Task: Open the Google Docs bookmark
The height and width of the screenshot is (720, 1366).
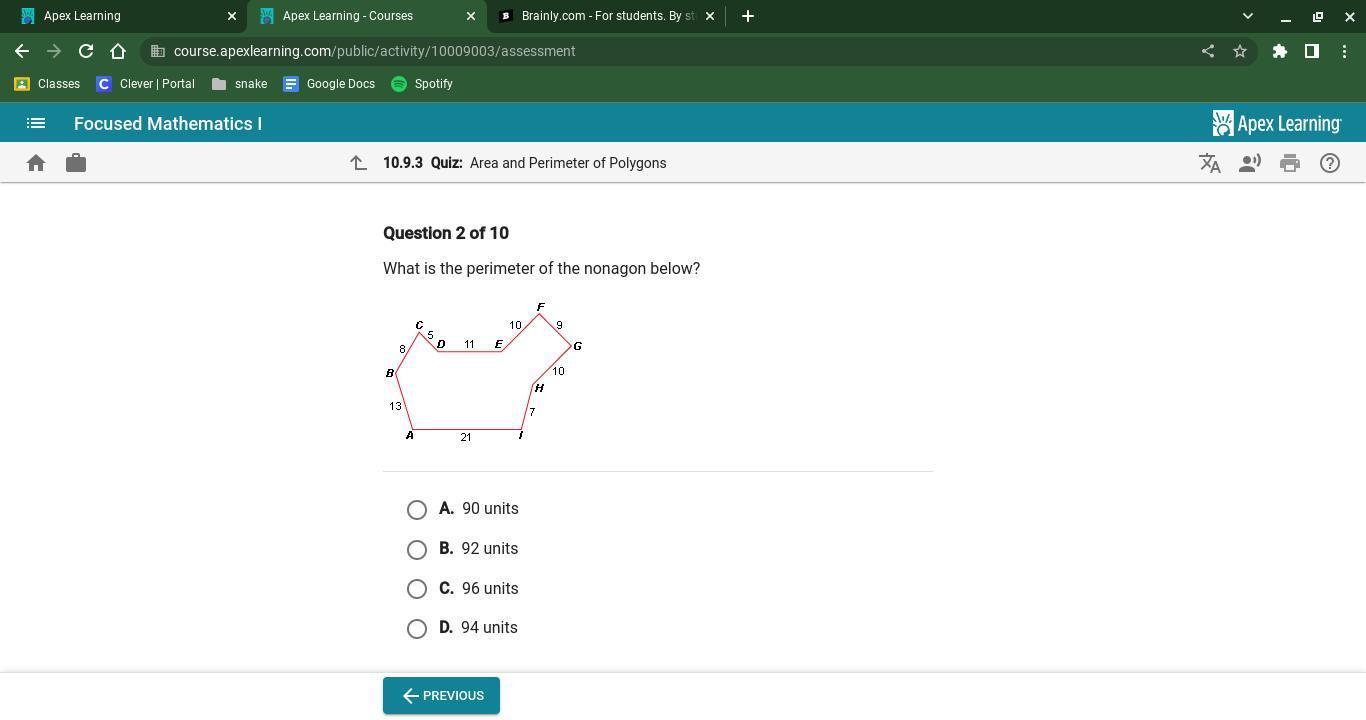Action: tap(329, 84)
